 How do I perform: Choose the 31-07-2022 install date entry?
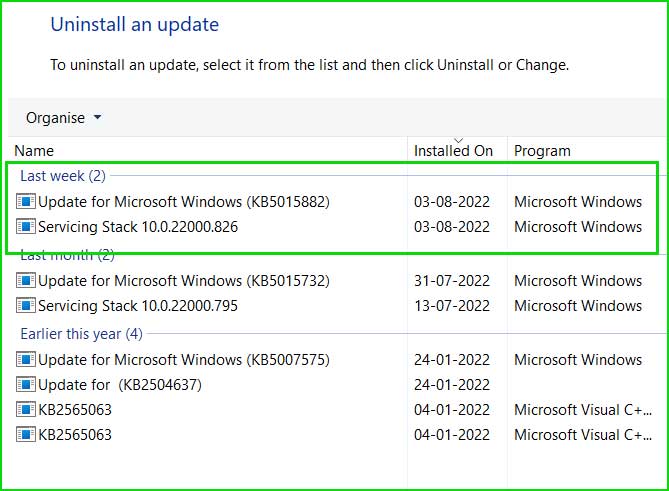452,281
